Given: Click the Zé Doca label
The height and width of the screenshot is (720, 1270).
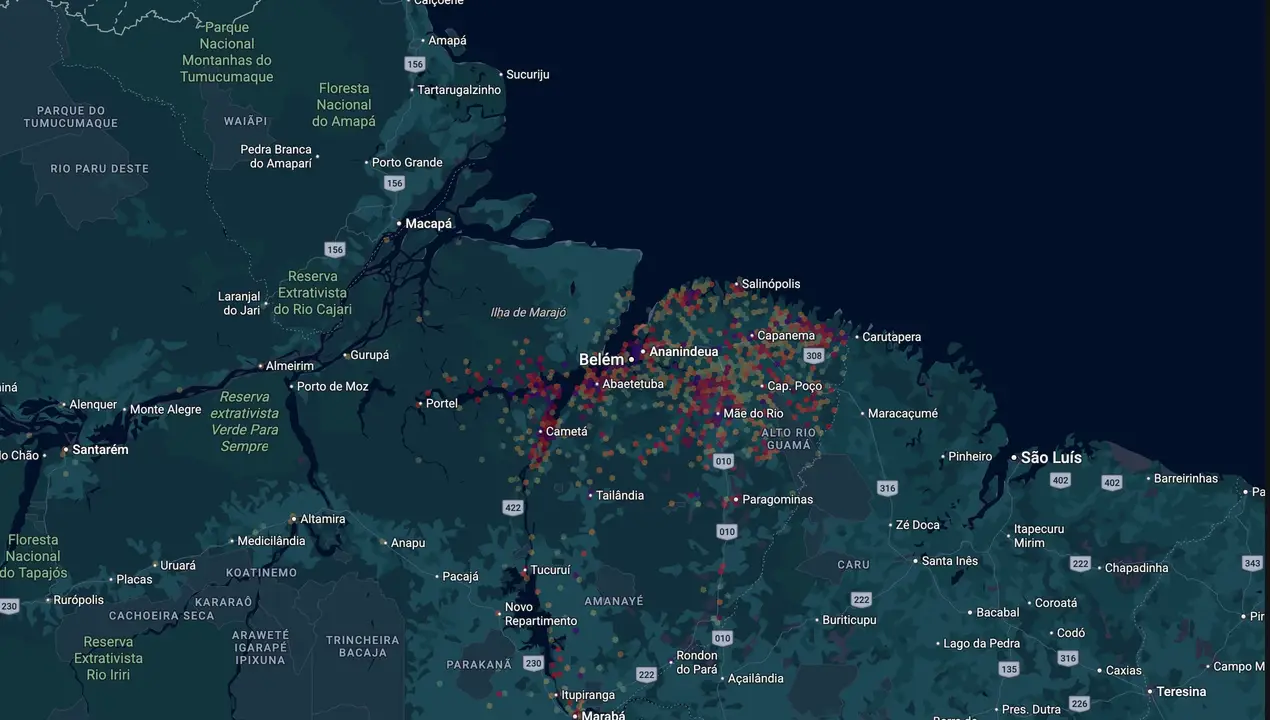Looking at the screenshot, I should click(918, 525).
